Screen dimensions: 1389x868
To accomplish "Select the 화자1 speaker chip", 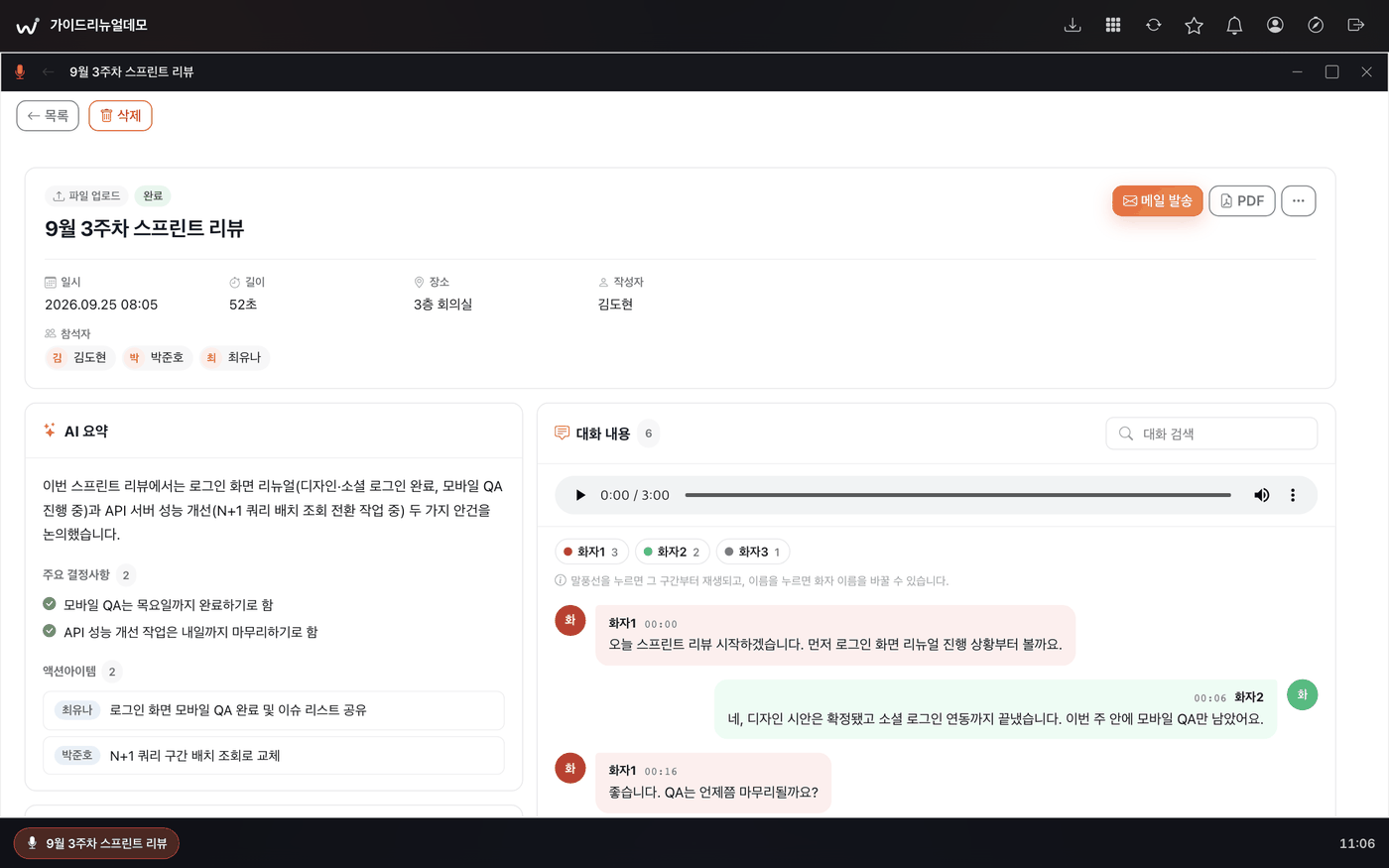I will [x=591, y=552].
